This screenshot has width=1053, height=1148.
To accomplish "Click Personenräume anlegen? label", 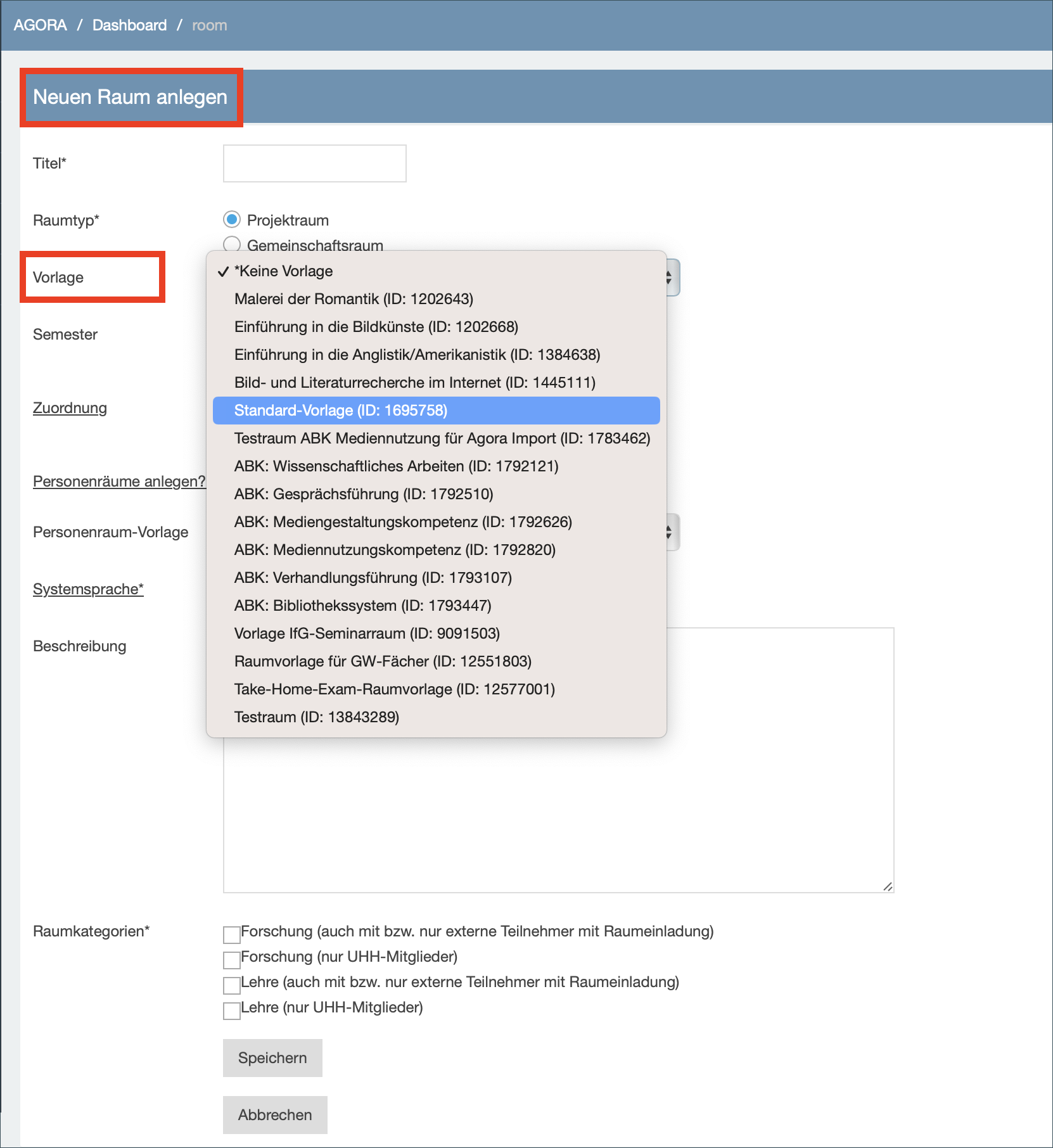I will (x=119, y=482).
